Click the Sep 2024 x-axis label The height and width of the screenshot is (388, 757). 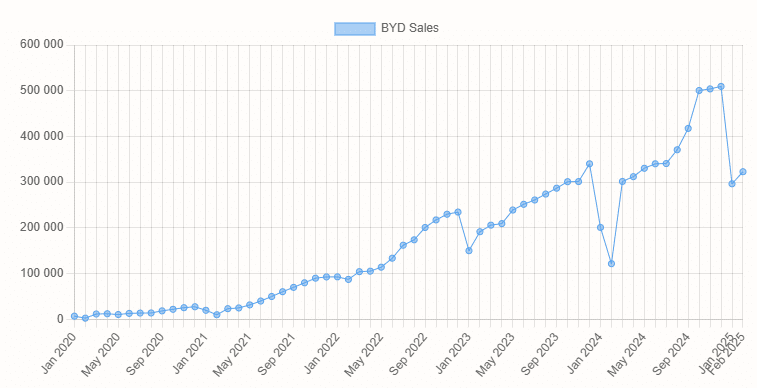pyautogui.click(x=672, y=353)
